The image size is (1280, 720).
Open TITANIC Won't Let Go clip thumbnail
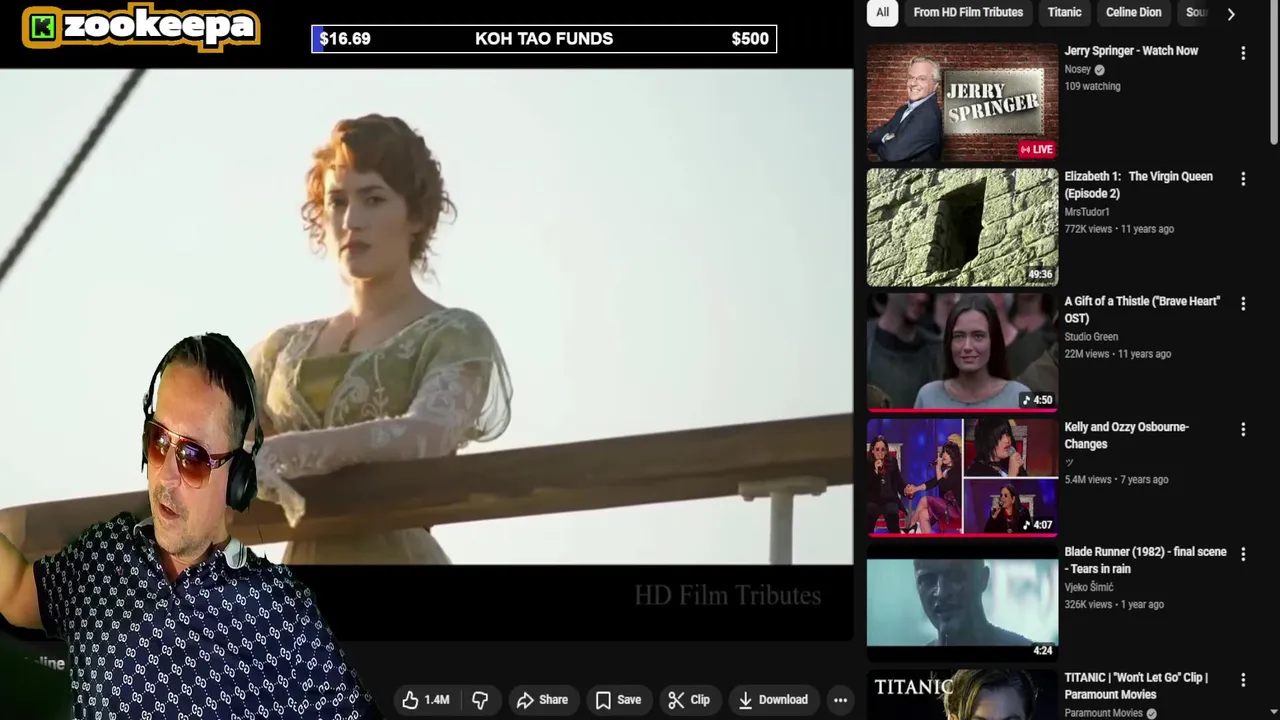coord(962,694)
